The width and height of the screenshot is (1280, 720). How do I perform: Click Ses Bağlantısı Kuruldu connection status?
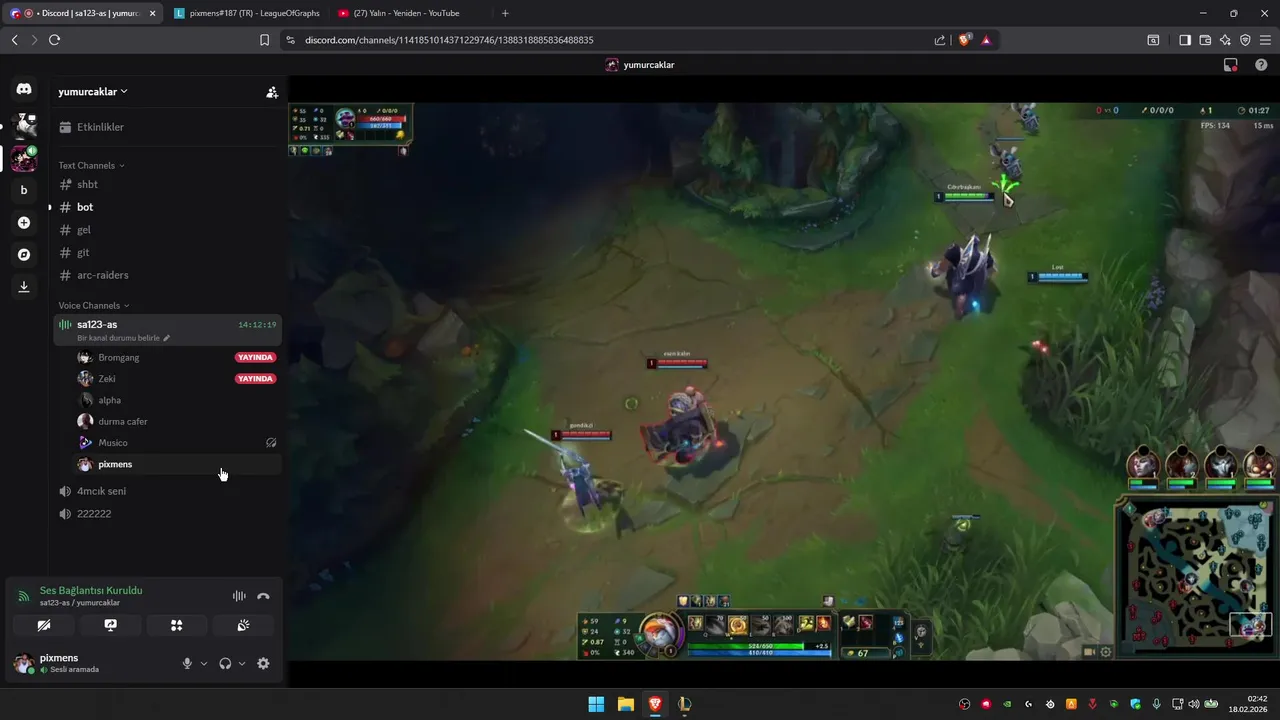[91, 590]
